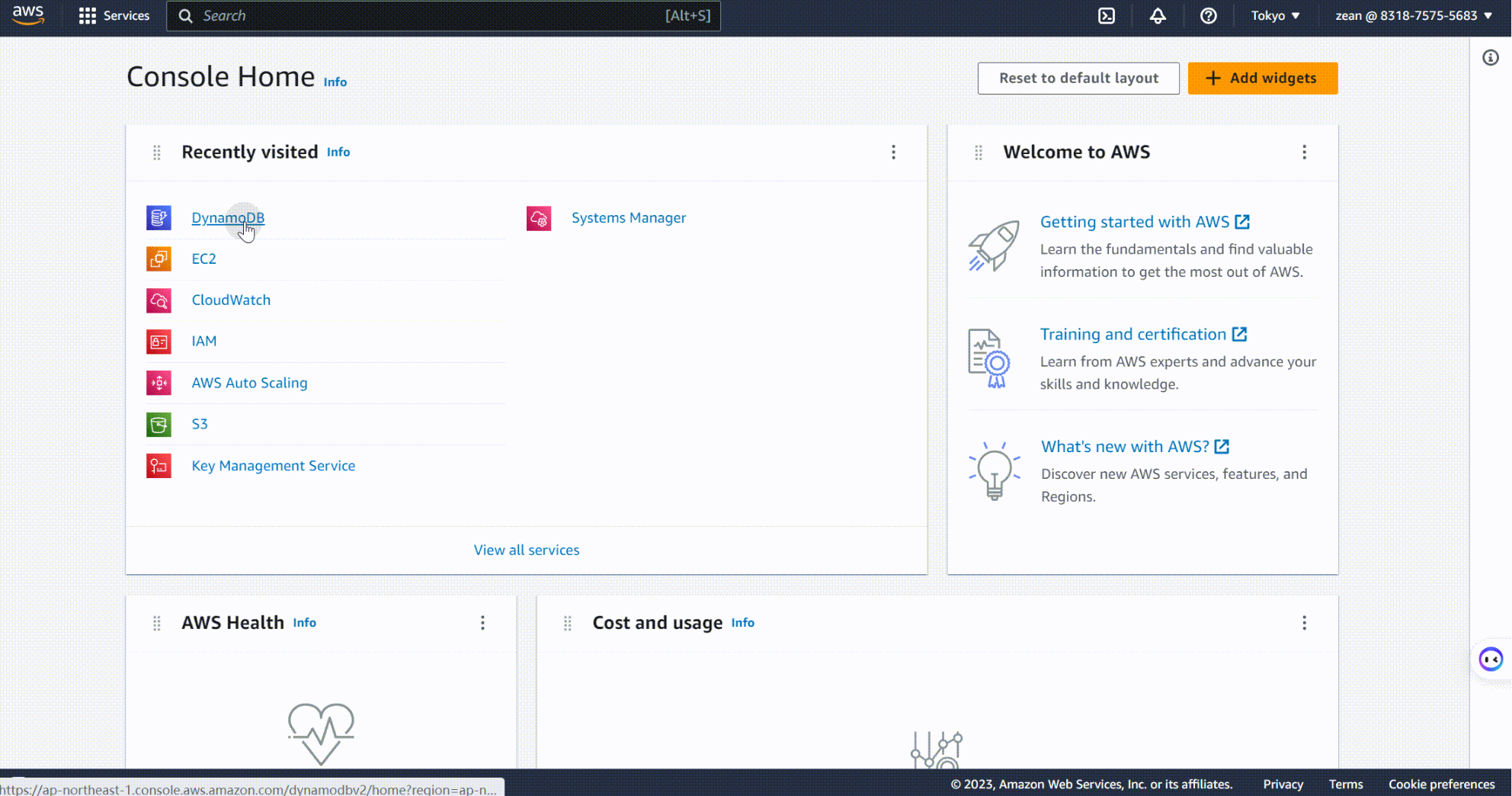Open the CloudWatch link
This screenshot has width=1512, height=796.
[x=231, y=300]
